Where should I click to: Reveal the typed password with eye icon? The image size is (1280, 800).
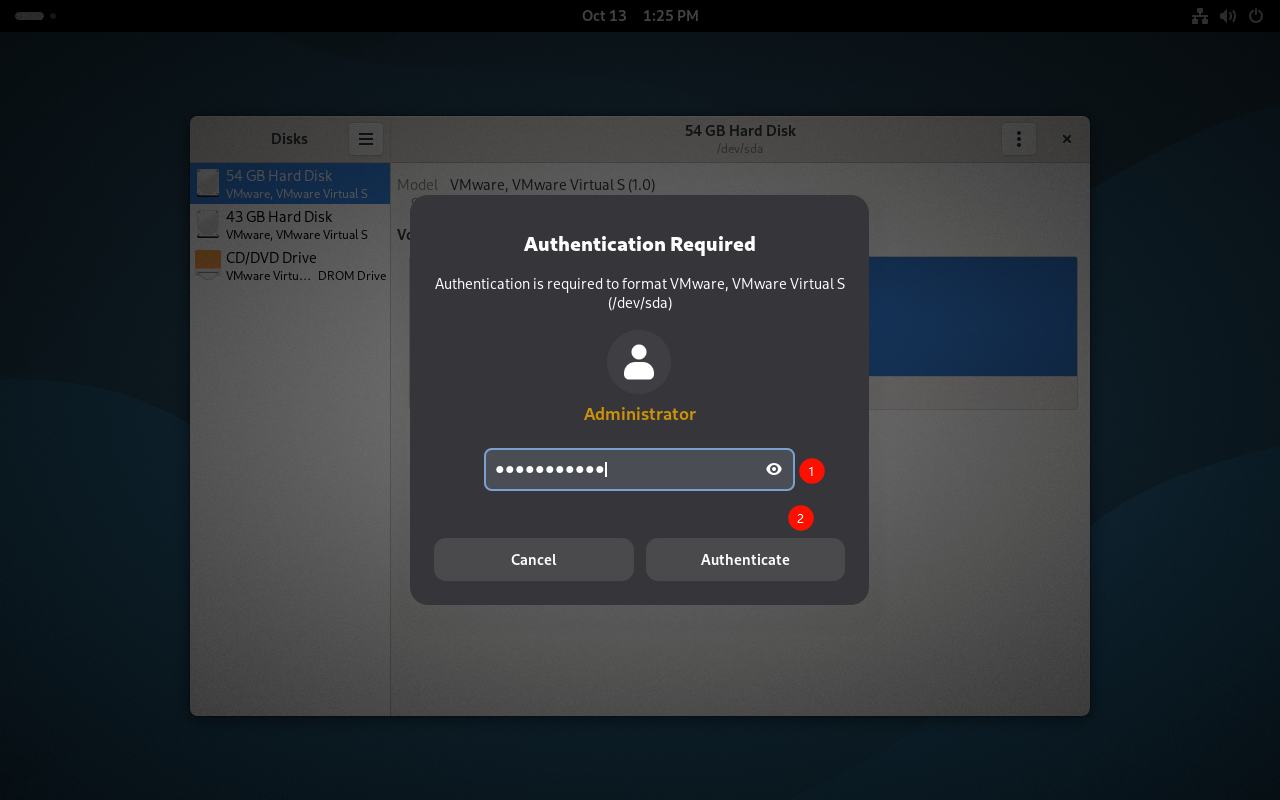point(774,469)
